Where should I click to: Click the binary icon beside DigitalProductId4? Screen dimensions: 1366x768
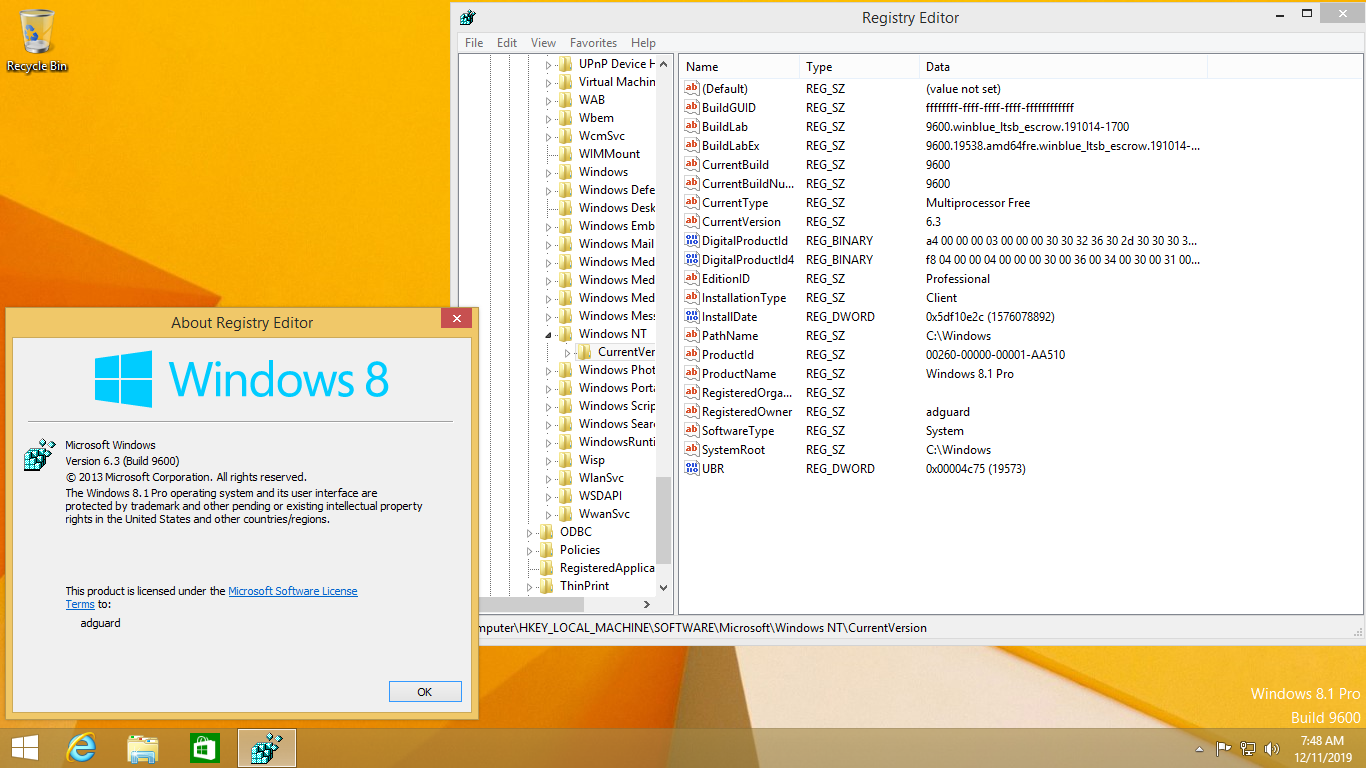tap(691, 260)
